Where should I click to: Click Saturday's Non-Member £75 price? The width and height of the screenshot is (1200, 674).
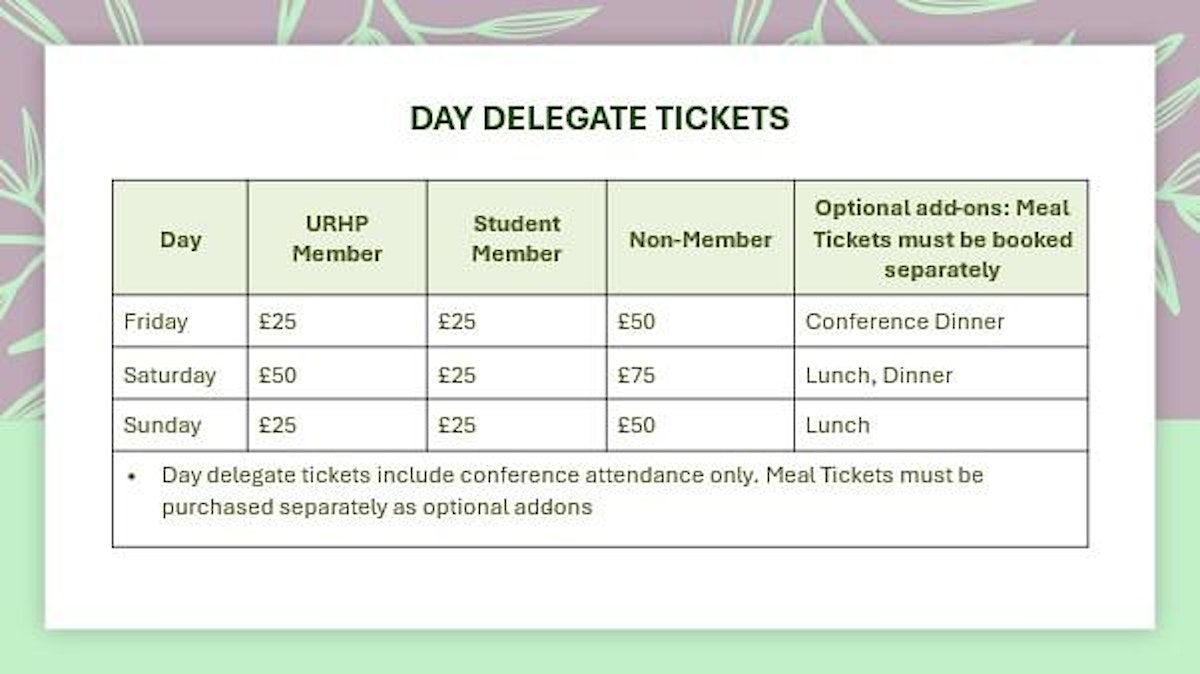coord(636,375)
